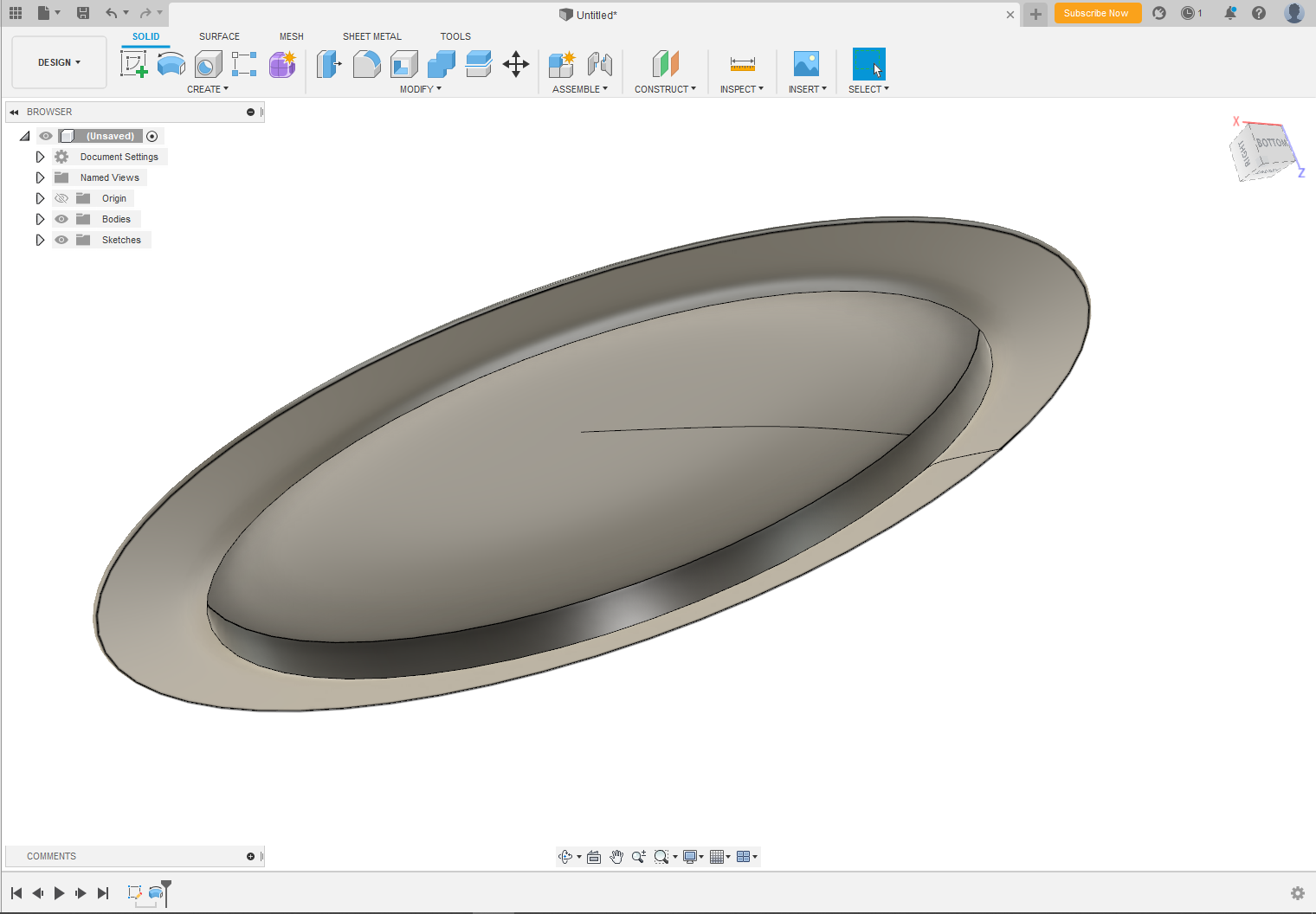
Task: Expand the Named Views tree node
Action: tap(40, 177)
